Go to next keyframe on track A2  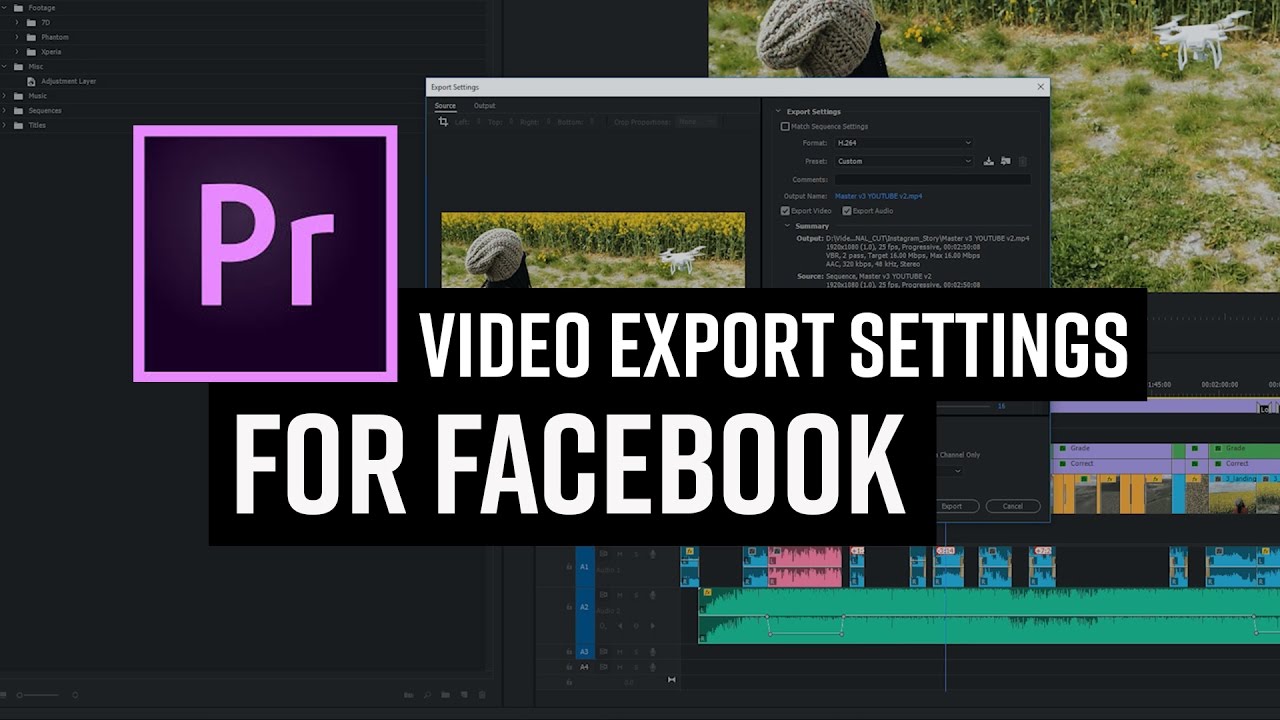click(x=652, y=627)
